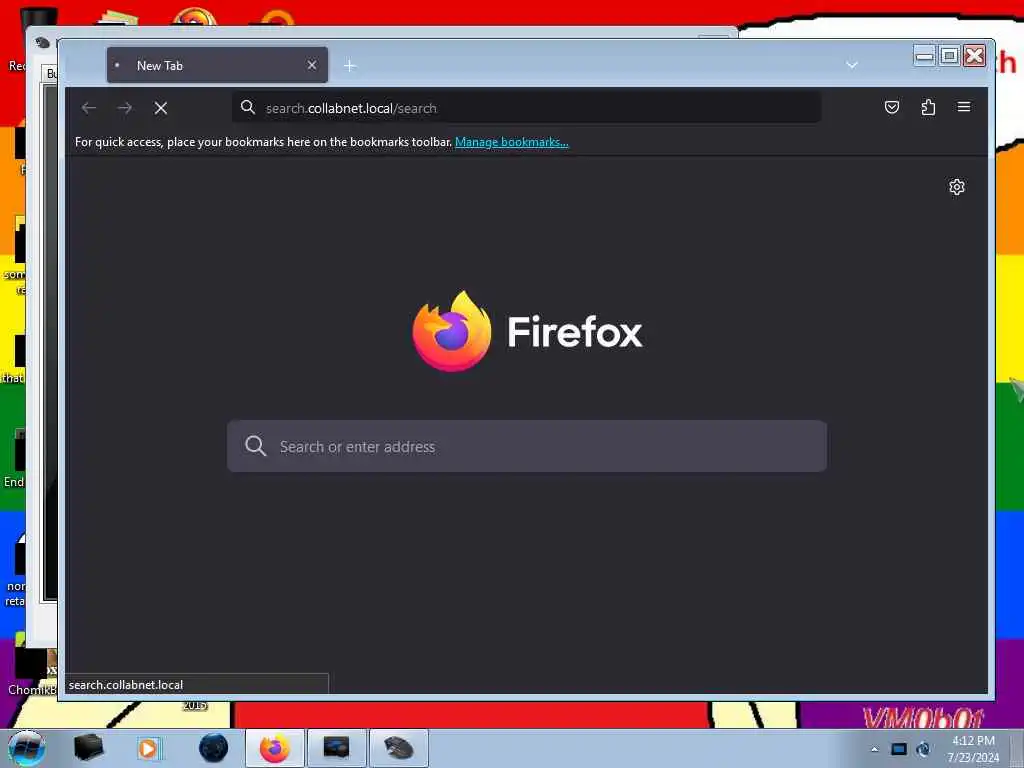Screen dimensions: 1024x768
Task: Minimize the Firefox window
Action: tap(924, 56)
